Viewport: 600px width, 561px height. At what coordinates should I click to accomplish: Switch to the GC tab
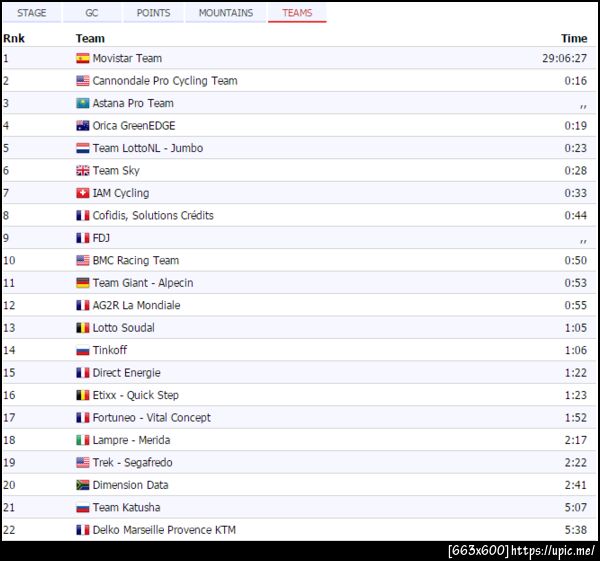pyautogui.click(x=92, y=13)
